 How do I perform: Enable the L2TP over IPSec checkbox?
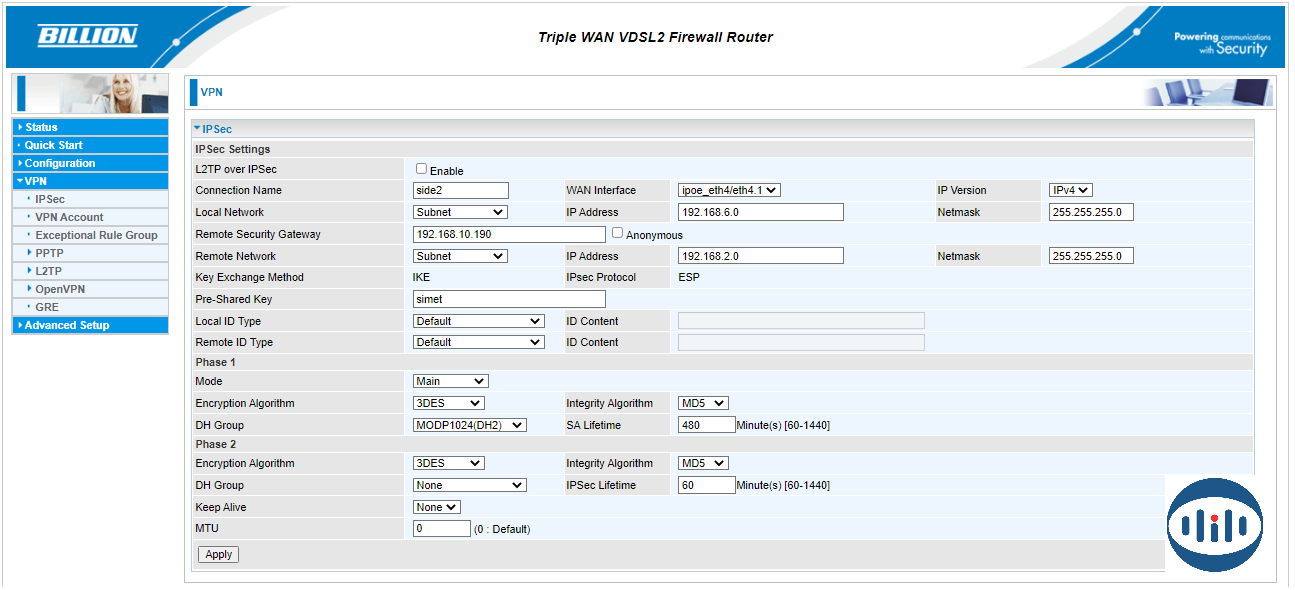coord(421,169)
